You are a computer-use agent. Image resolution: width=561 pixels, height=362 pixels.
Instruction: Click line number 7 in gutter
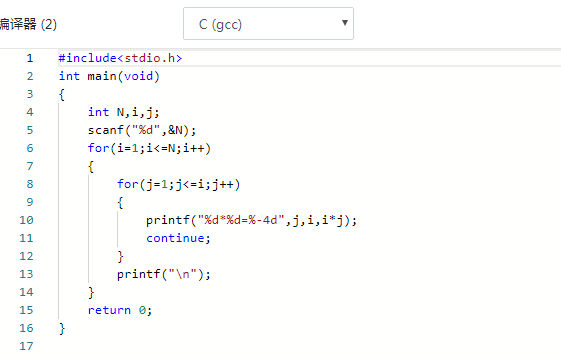[30, 166]
